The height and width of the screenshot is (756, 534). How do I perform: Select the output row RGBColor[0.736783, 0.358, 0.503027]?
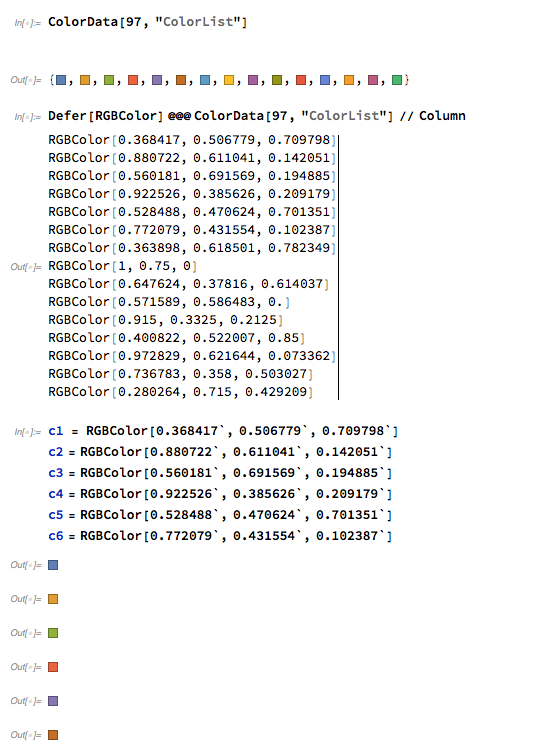click(180, 374)
